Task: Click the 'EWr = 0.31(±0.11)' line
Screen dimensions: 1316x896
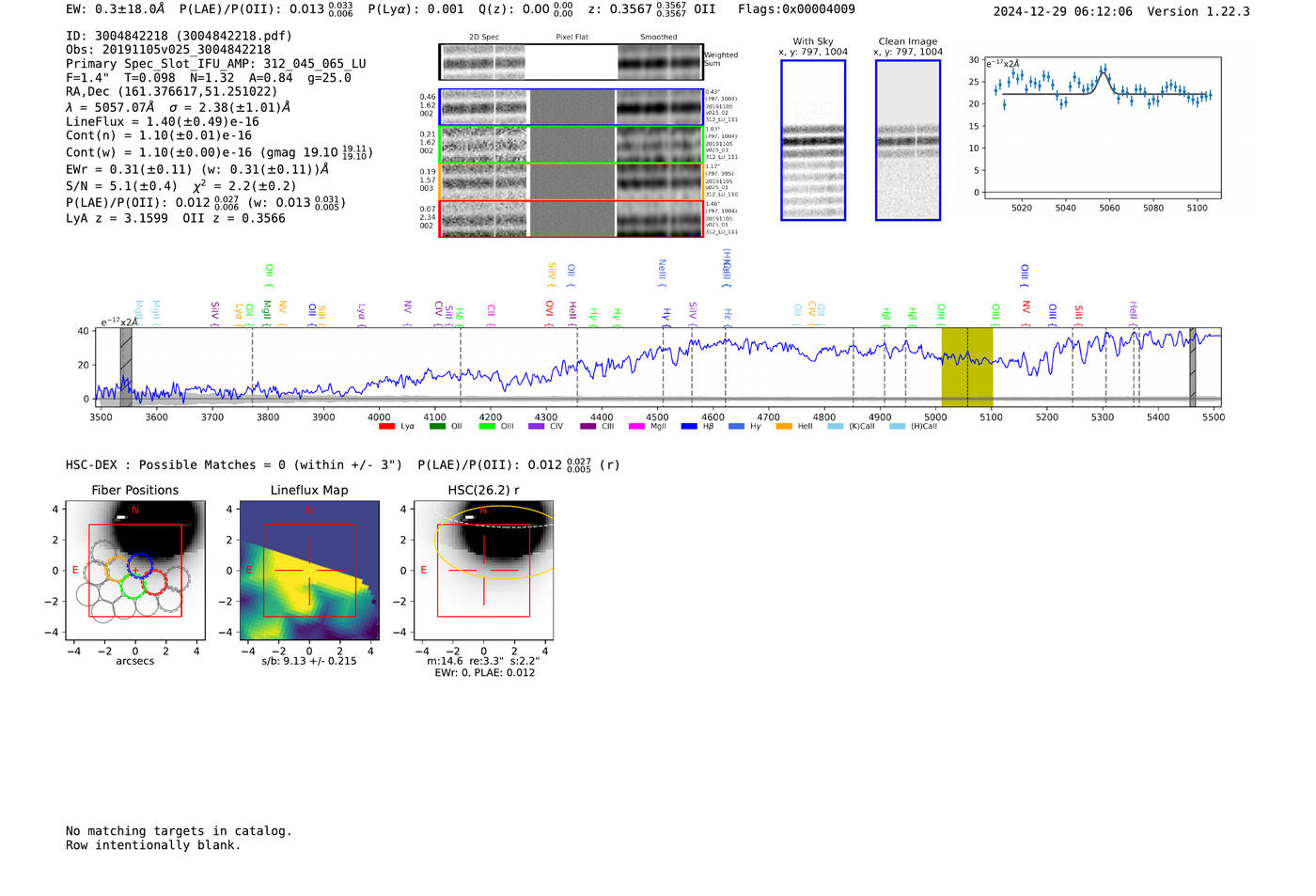Action: tap(197, 170)
